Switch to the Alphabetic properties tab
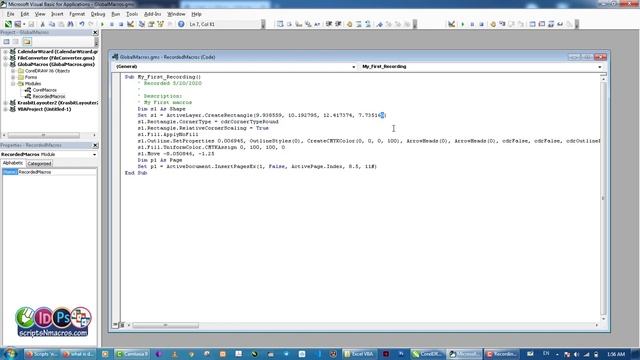640x360 pixels. 13,163
